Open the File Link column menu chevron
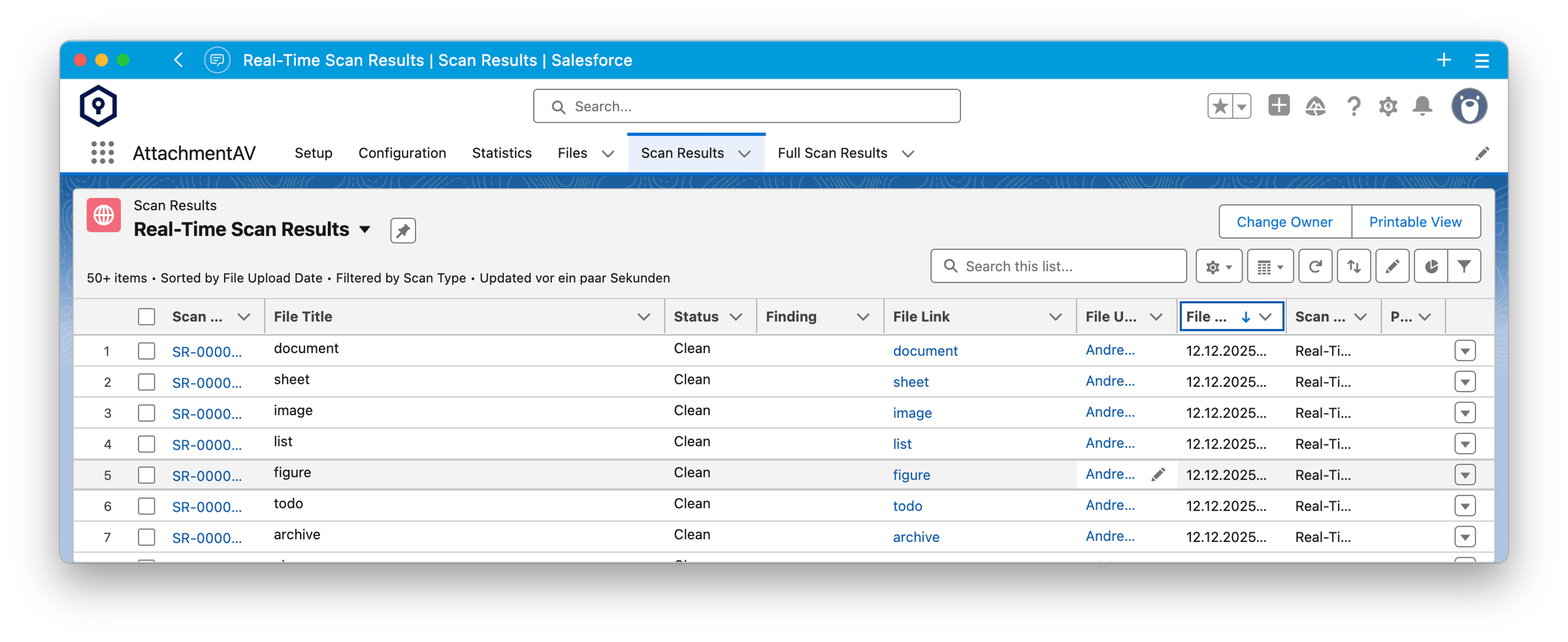The height and width of the screenshot is (642, 1568). [1055, 317]
